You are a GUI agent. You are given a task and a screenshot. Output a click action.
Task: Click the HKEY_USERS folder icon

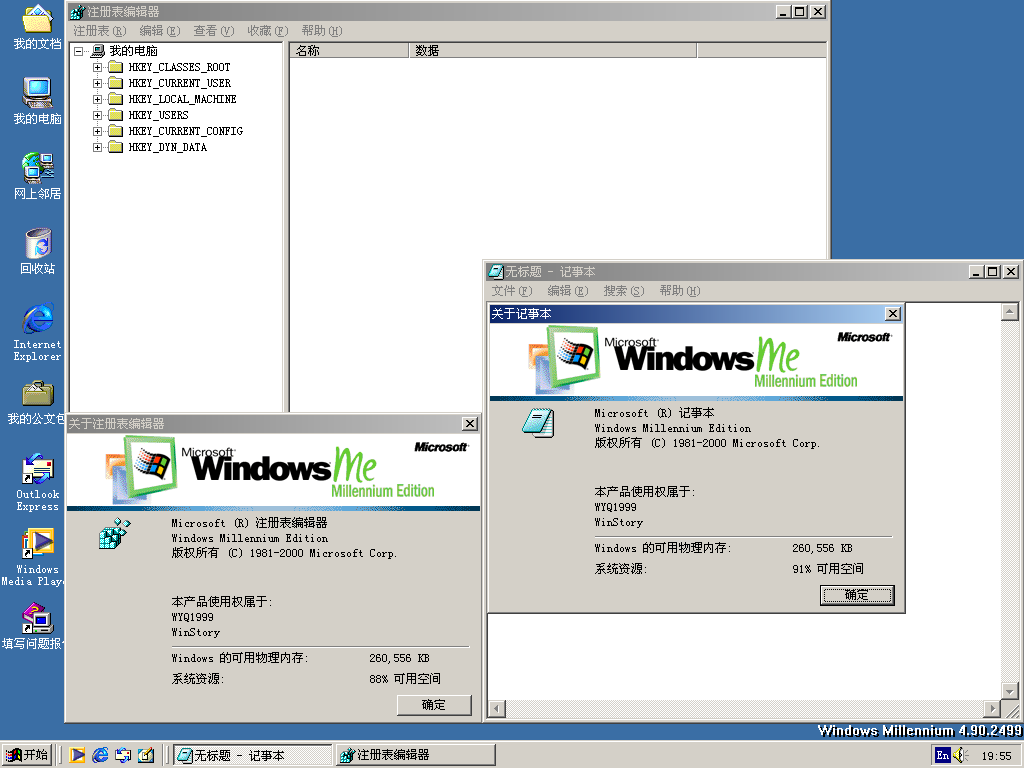click(x=116, y=115)
